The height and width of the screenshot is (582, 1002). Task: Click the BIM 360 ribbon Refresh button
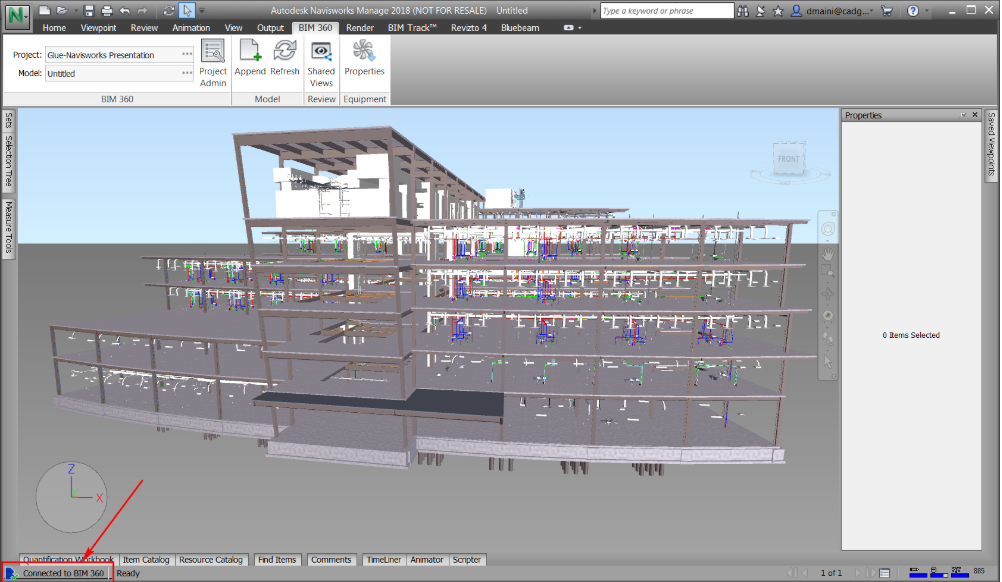coord(285,57)
